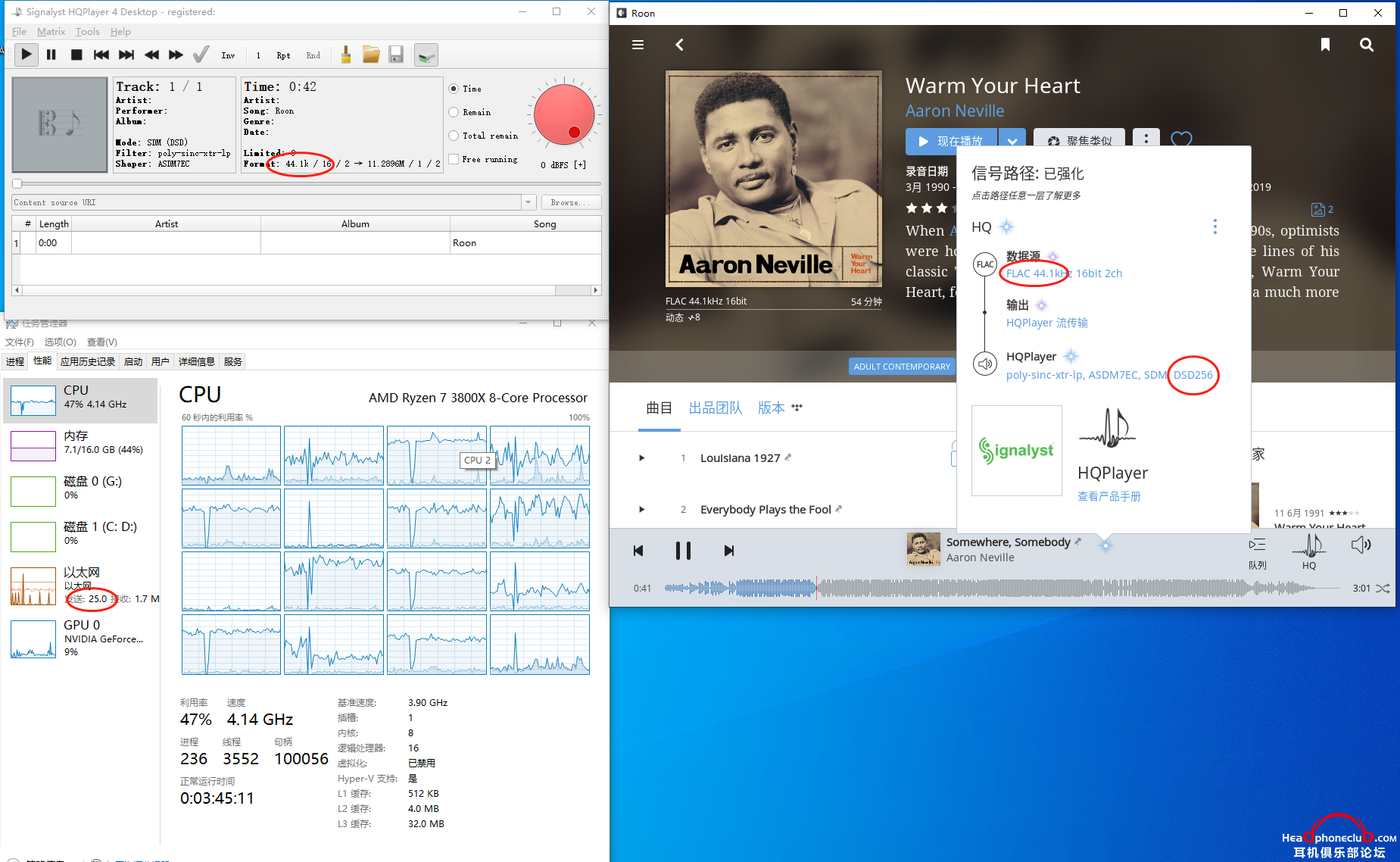Adjust the red volume knob in HQPlayer

564,114
